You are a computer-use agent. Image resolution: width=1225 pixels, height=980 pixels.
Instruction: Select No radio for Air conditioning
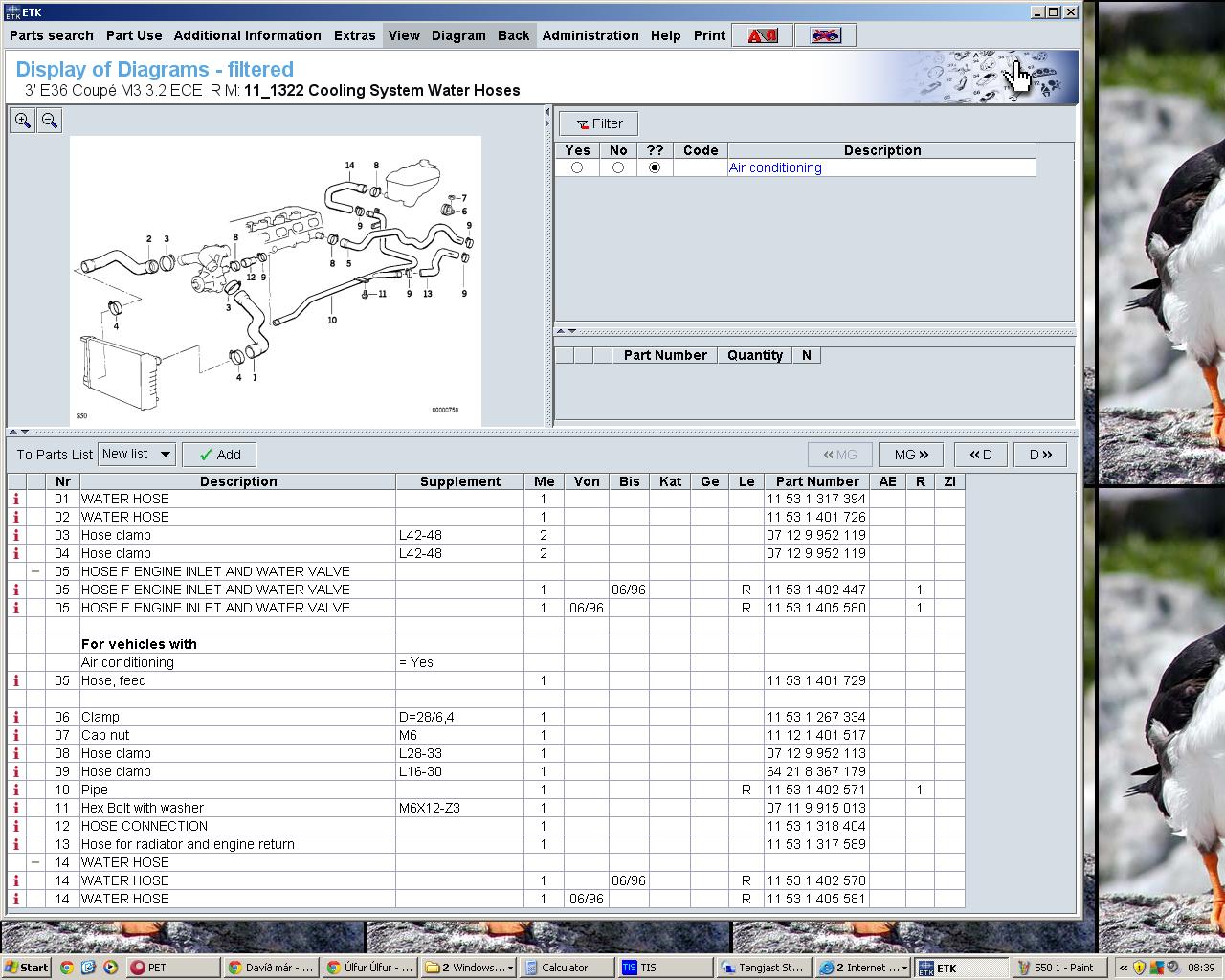618,167
